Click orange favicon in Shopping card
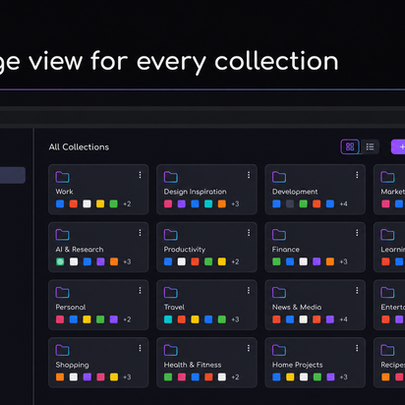 click(60, 377)
